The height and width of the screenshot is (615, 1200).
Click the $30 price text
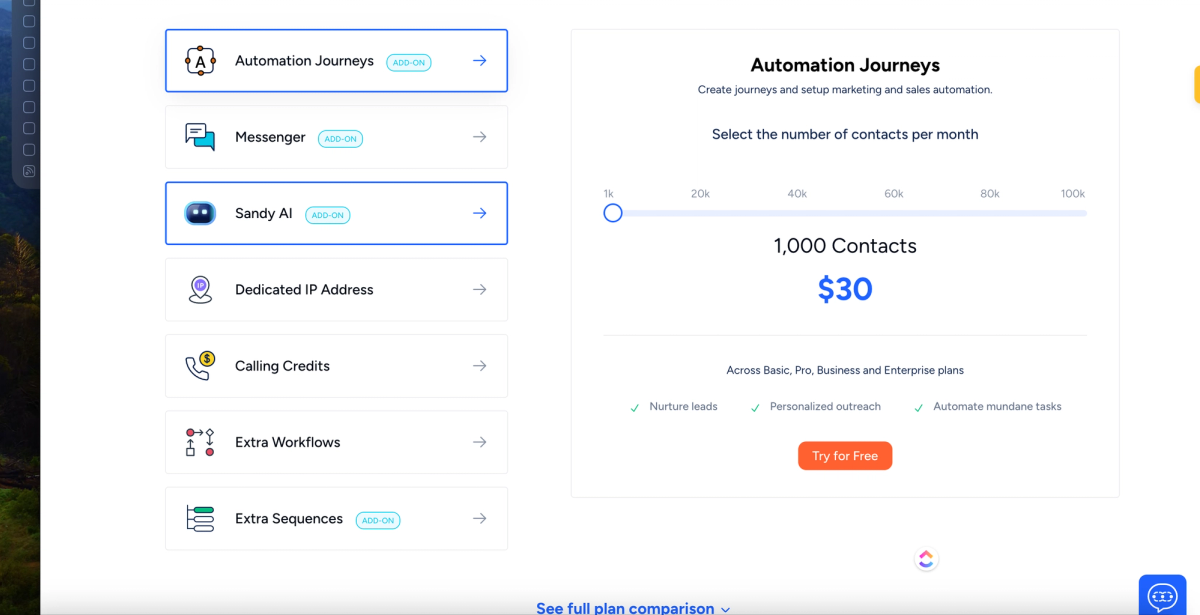[845, 289]
